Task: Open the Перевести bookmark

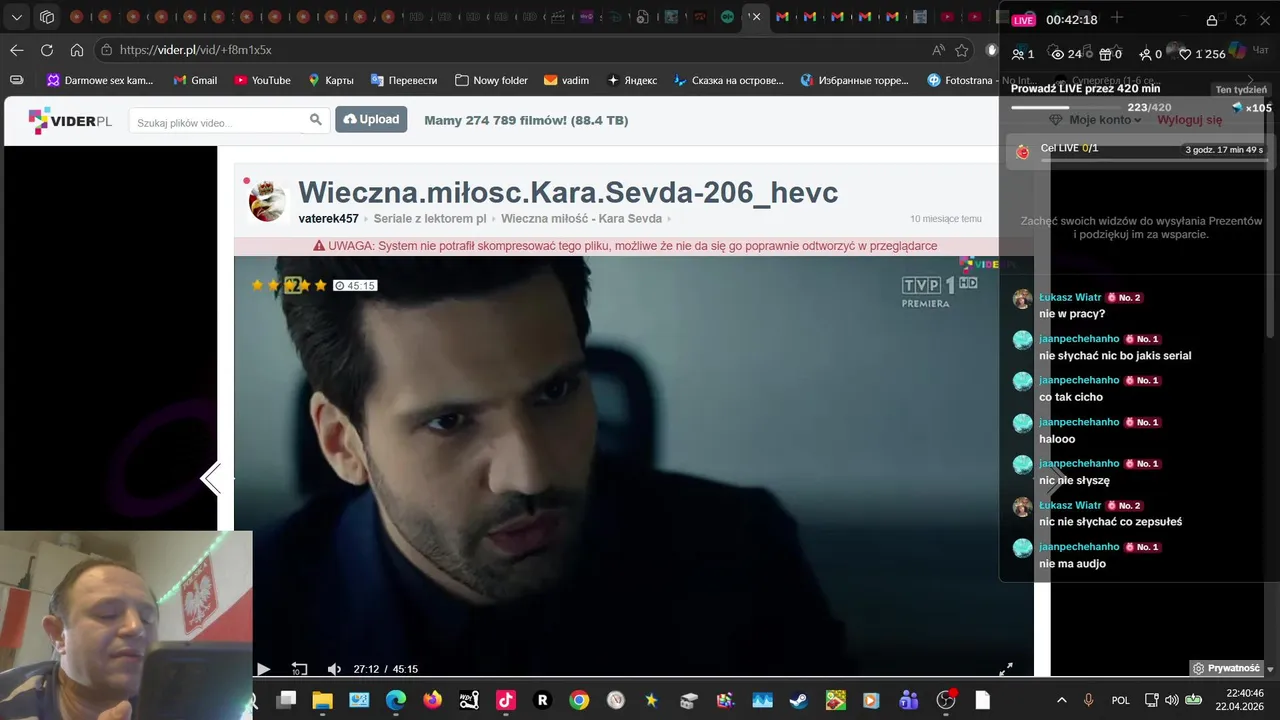Action: [404, 80]
